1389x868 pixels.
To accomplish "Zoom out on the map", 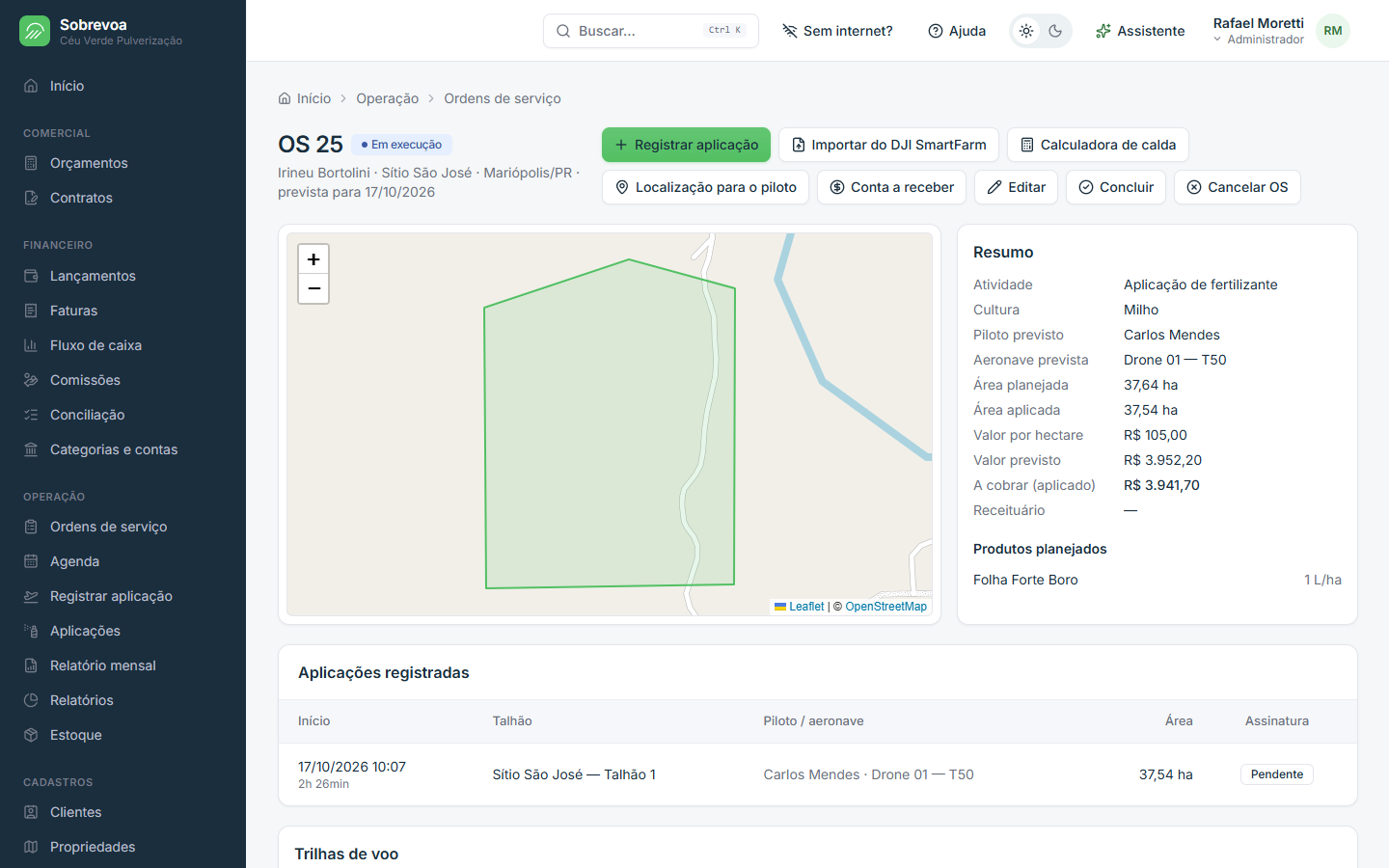I will pyautogui.click(x=313, y=288).
